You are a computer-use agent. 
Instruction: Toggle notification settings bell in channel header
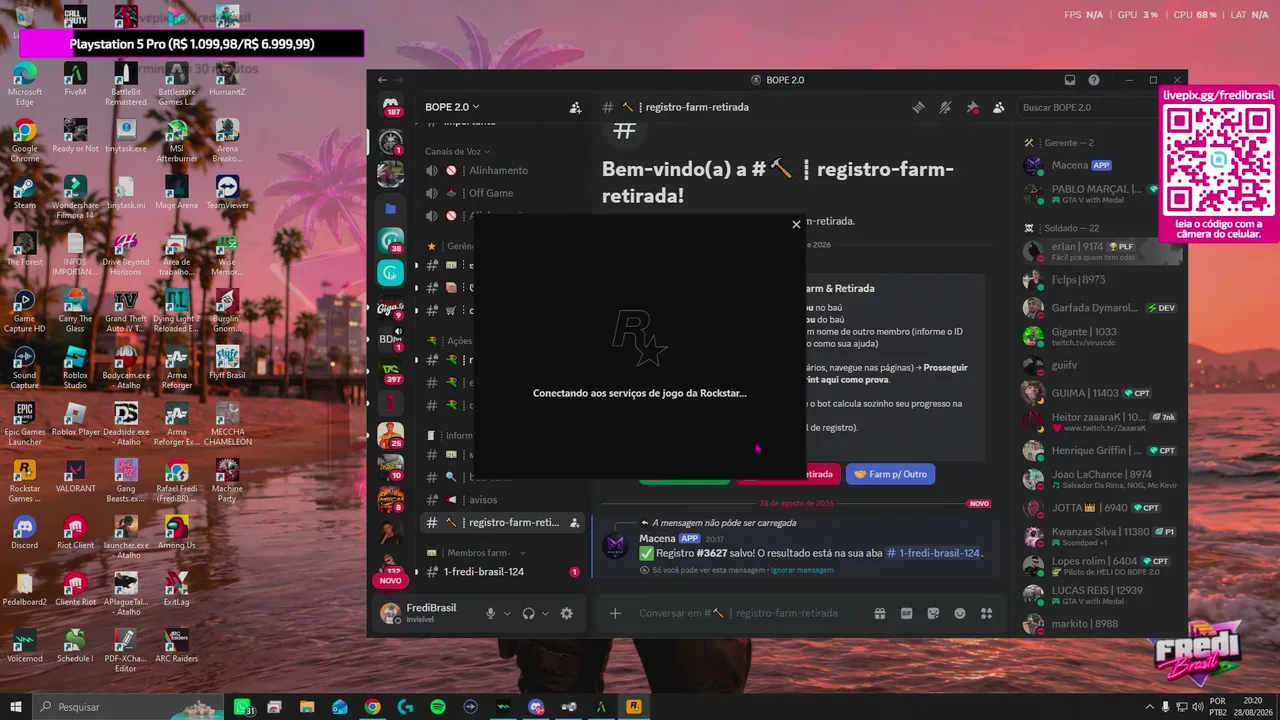tap(945, 107)
